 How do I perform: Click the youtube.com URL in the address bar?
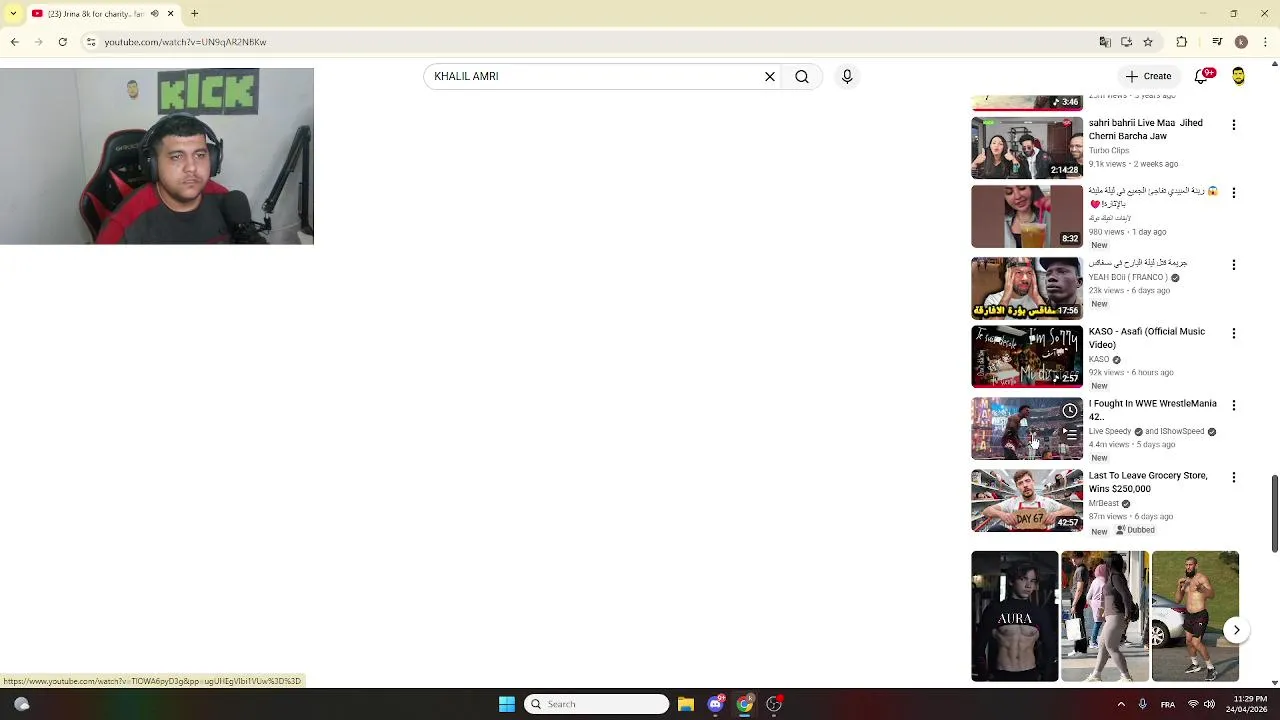185,42
